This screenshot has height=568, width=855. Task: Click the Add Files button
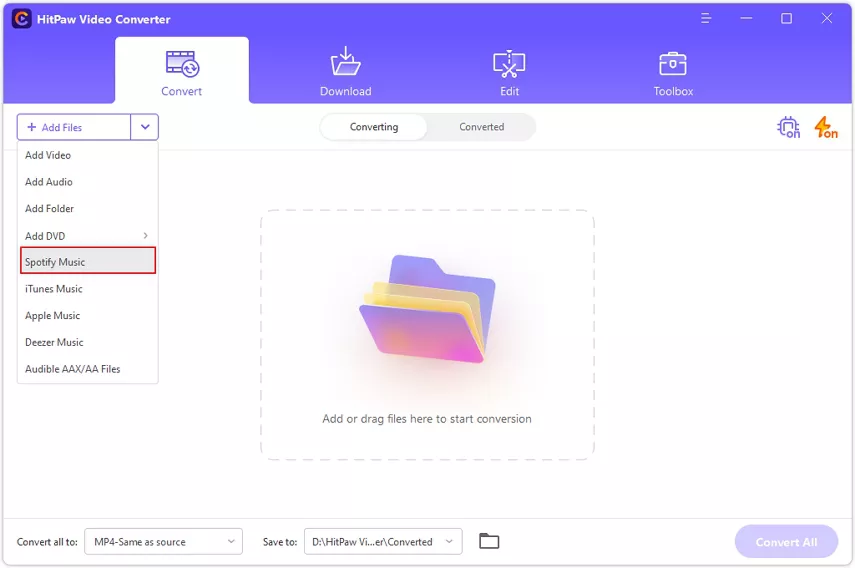click(74, 127)
